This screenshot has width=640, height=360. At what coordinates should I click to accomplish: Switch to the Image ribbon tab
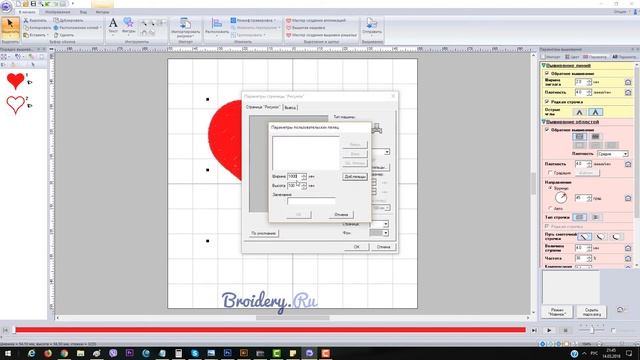(57, 12)
